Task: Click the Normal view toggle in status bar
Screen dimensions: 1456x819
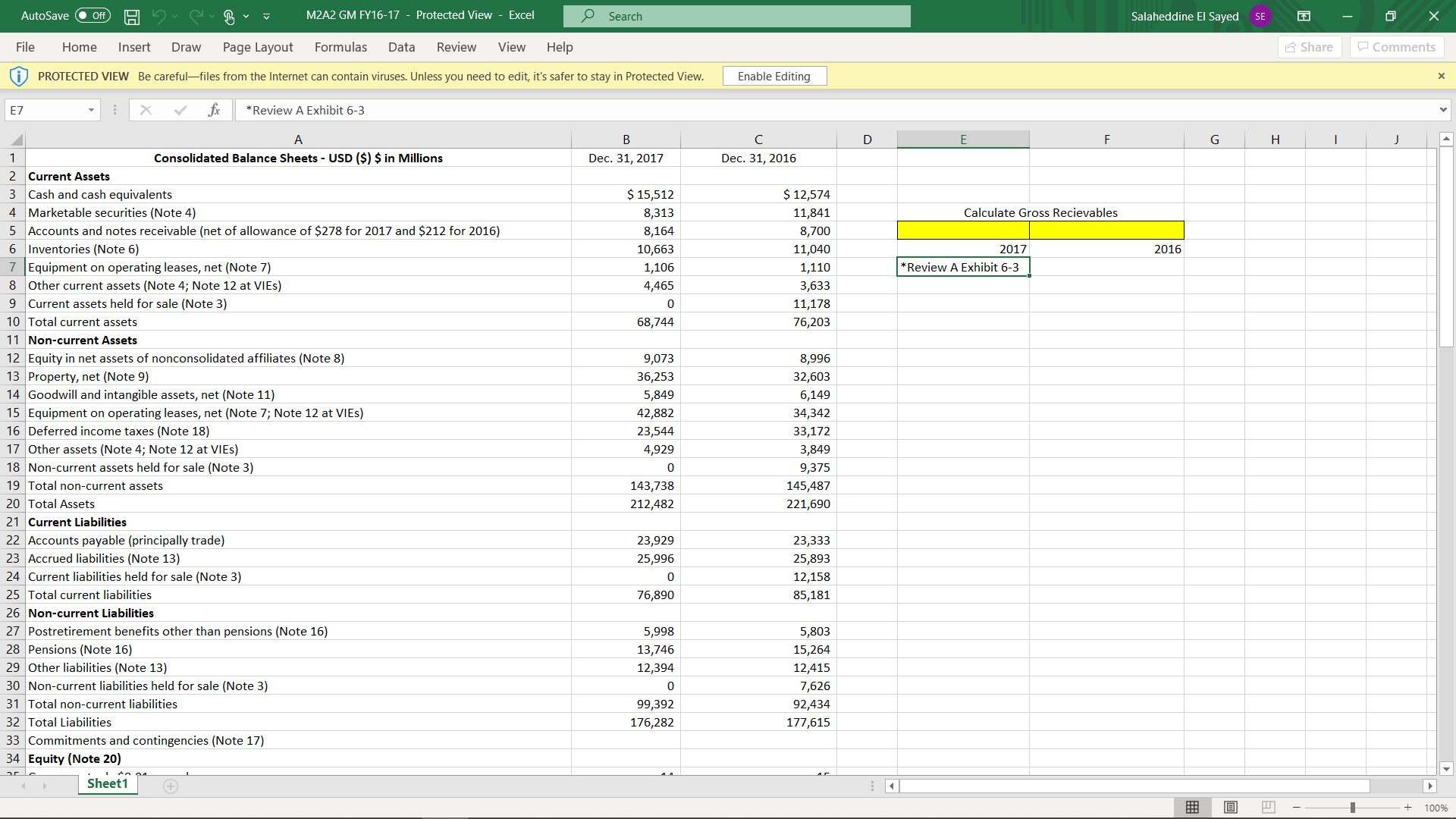Action: point(1192,808)
